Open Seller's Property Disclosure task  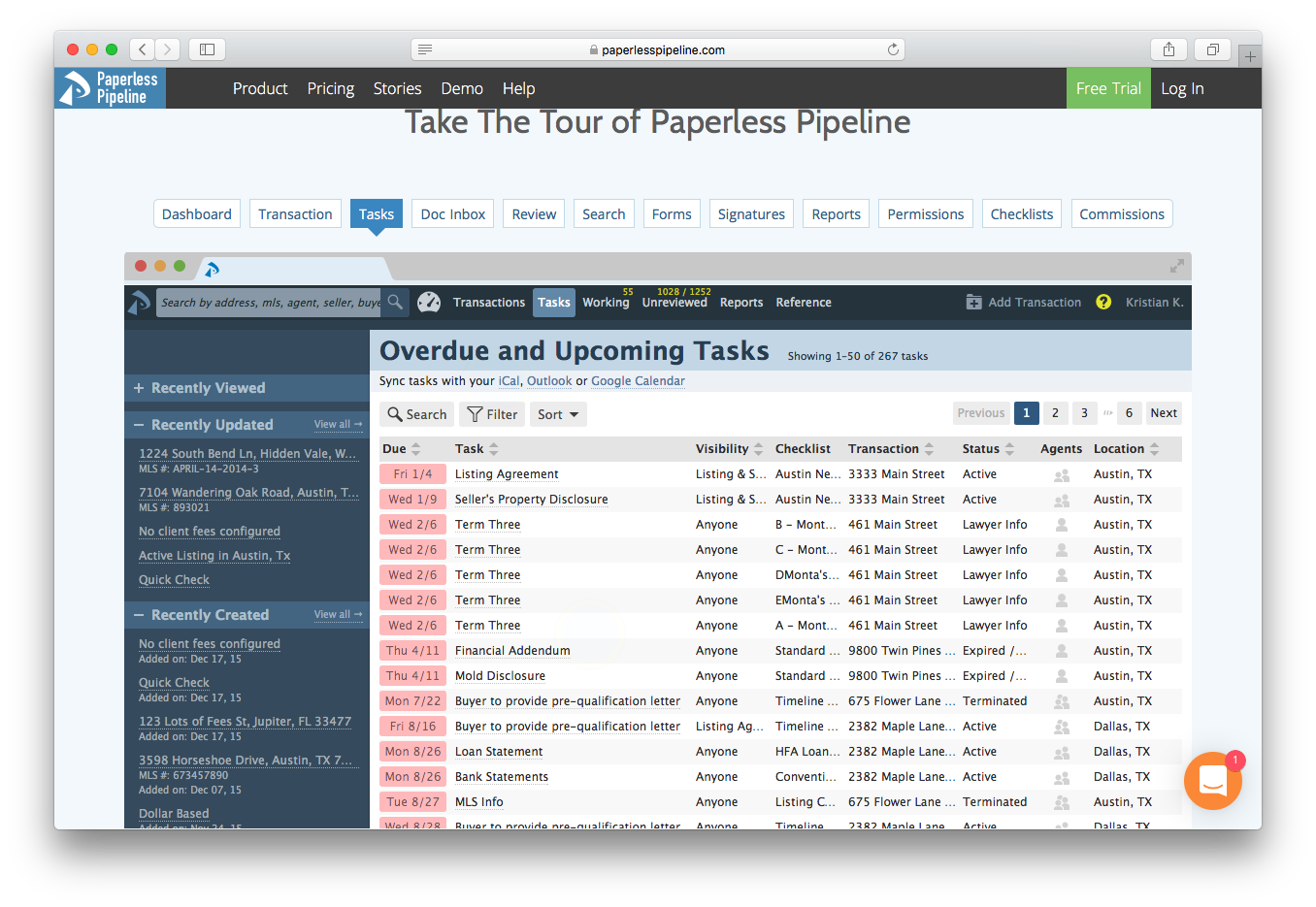[532, 500]
